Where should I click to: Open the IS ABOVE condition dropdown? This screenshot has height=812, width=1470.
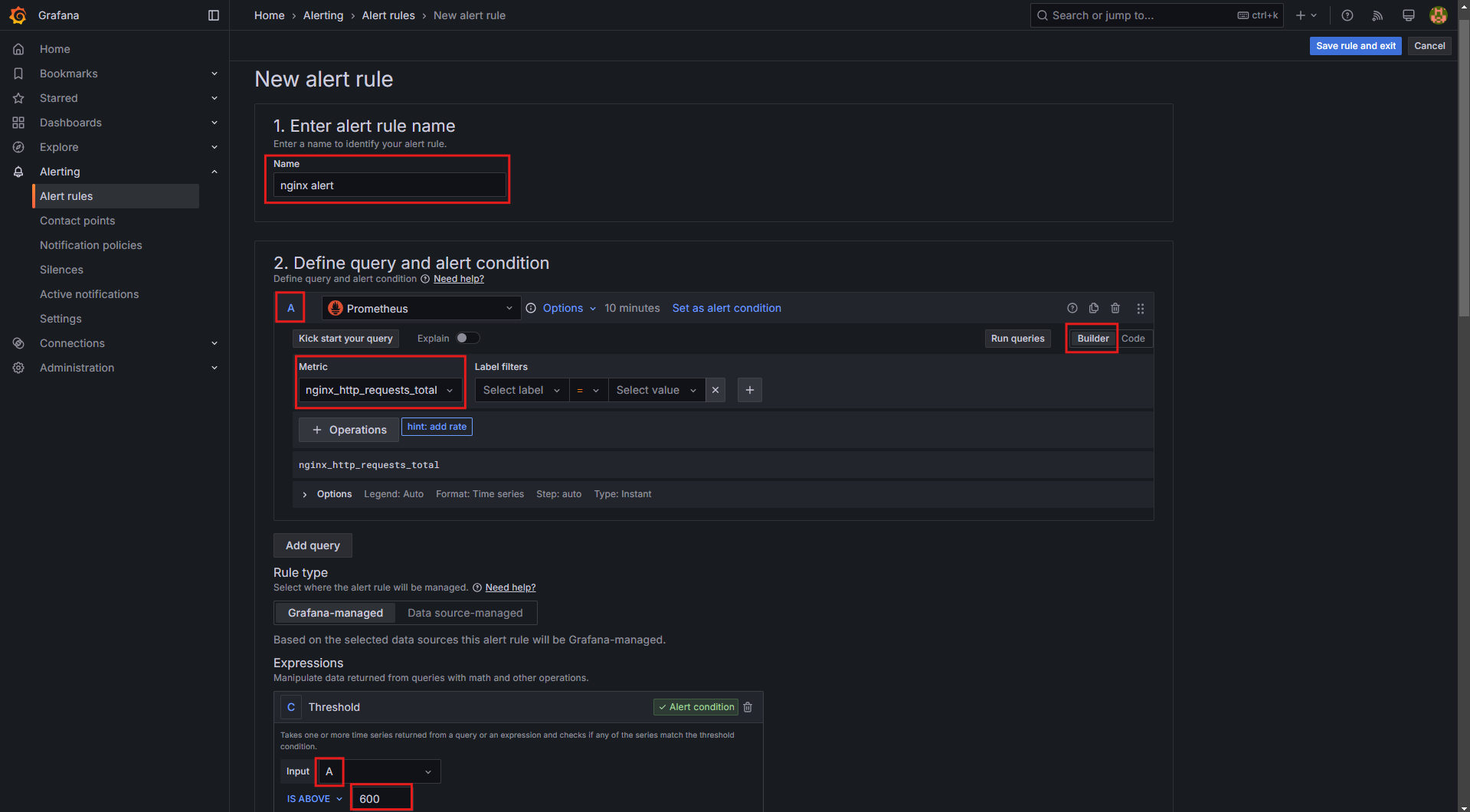point(314,799)
